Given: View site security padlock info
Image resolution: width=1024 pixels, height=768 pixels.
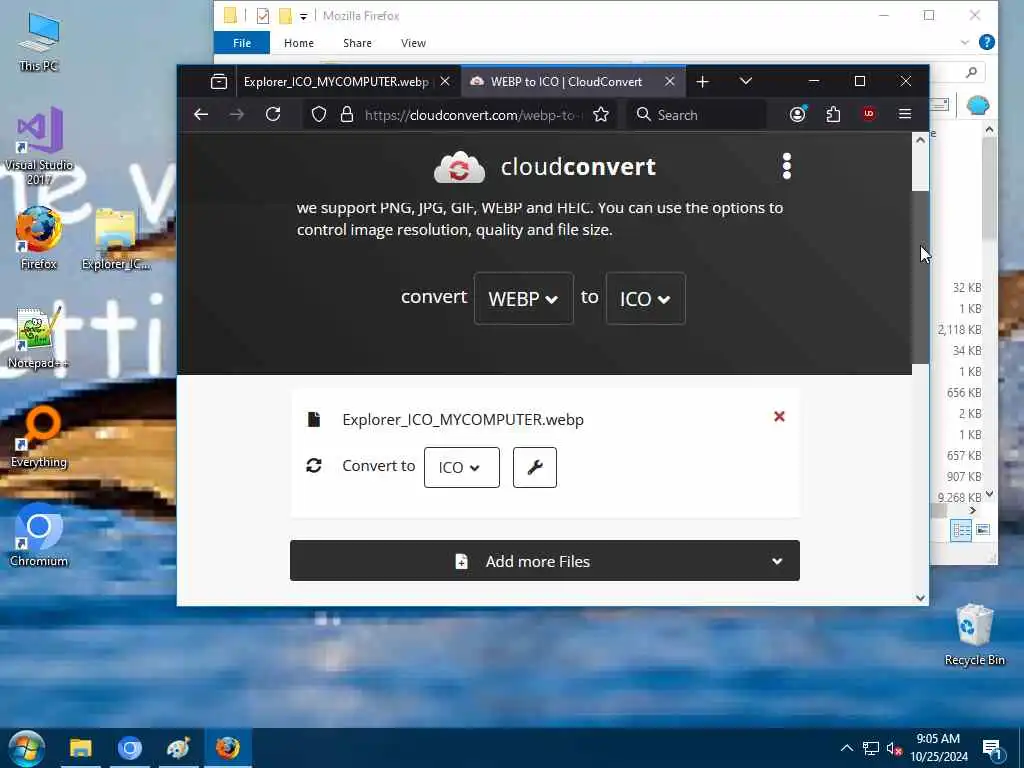Looking at the screenshot, I should [x=347, y=115].
